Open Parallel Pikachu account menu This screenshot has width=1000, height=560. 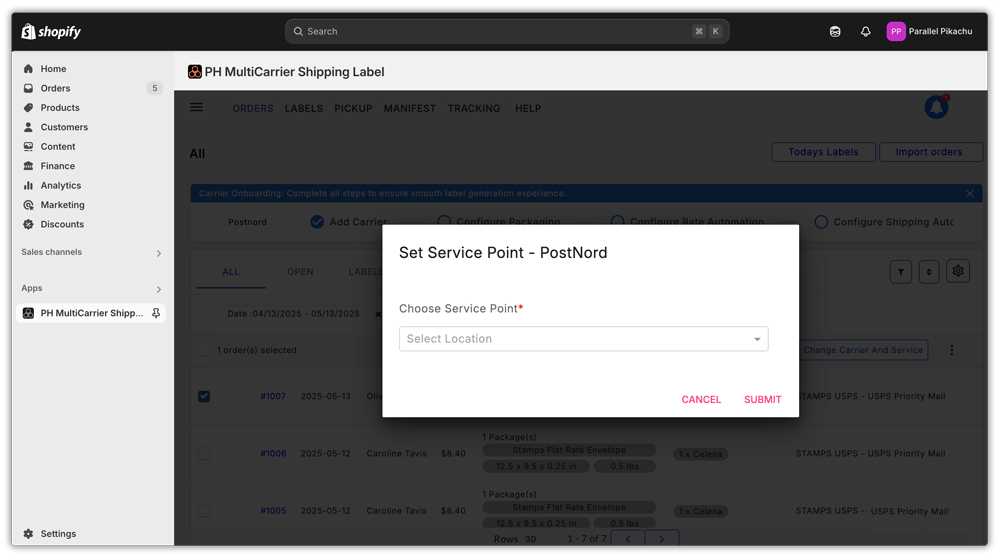(930, 31)
